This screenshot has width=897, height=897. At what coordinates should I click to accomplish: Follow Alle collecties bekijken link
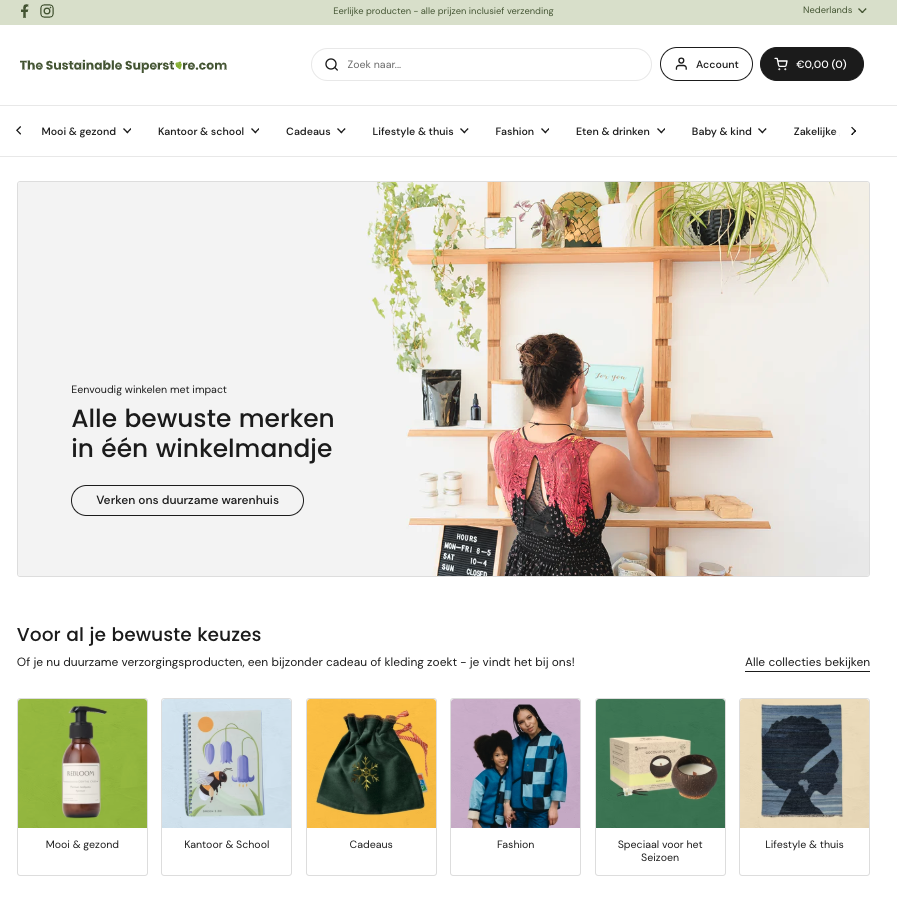coord(807,662)
